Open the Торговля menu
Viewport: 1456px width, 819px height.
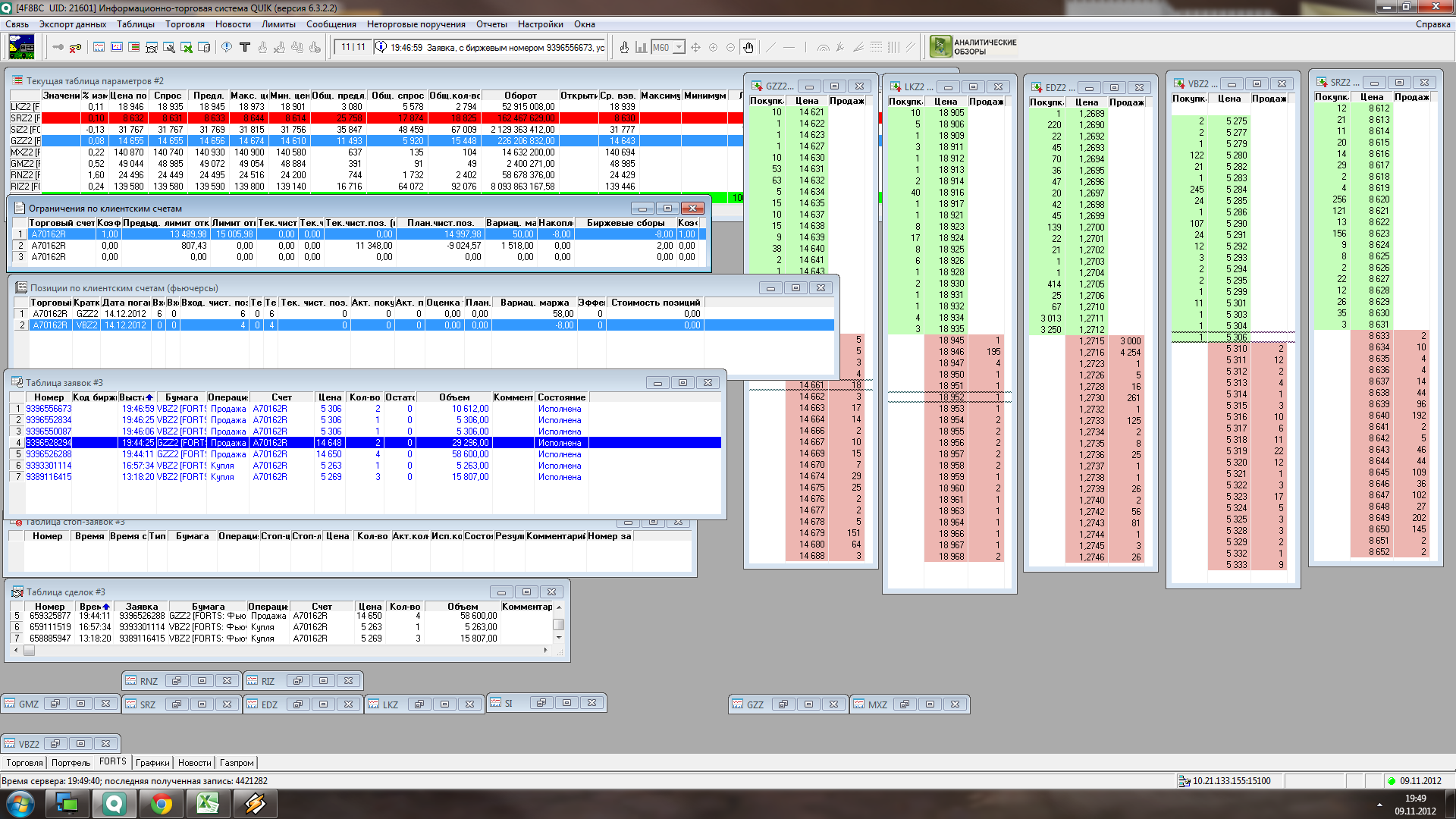click(x=184, y=24)
